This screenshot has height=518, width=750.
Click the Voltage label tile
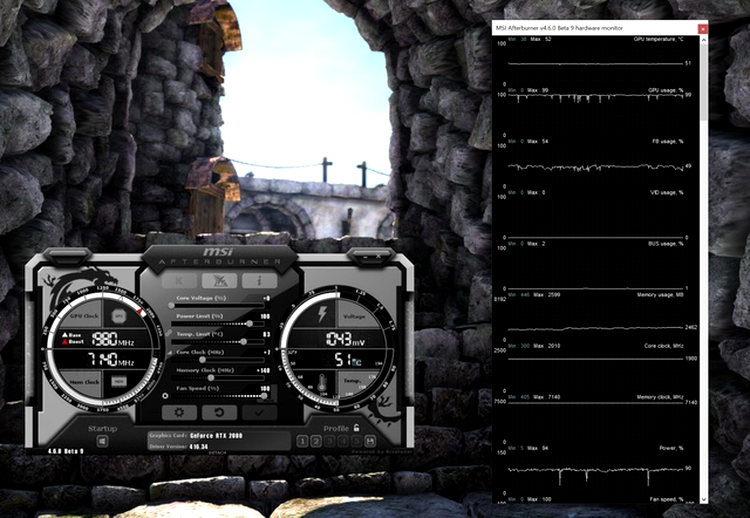[x=354, y=316]
